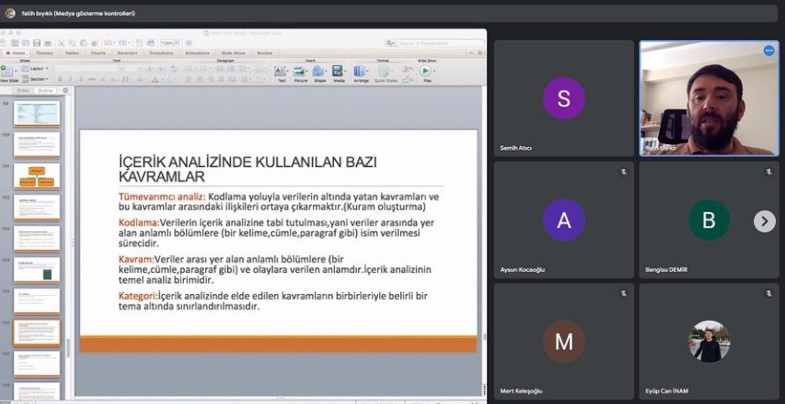785x404 pixels.
Task: Click the Text box insert icon
Action: click(x=282, y=72)
